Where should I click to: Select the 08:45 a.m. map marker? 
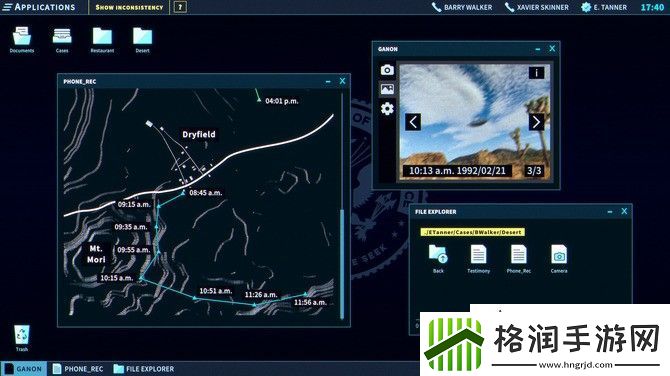coord(183,193)
